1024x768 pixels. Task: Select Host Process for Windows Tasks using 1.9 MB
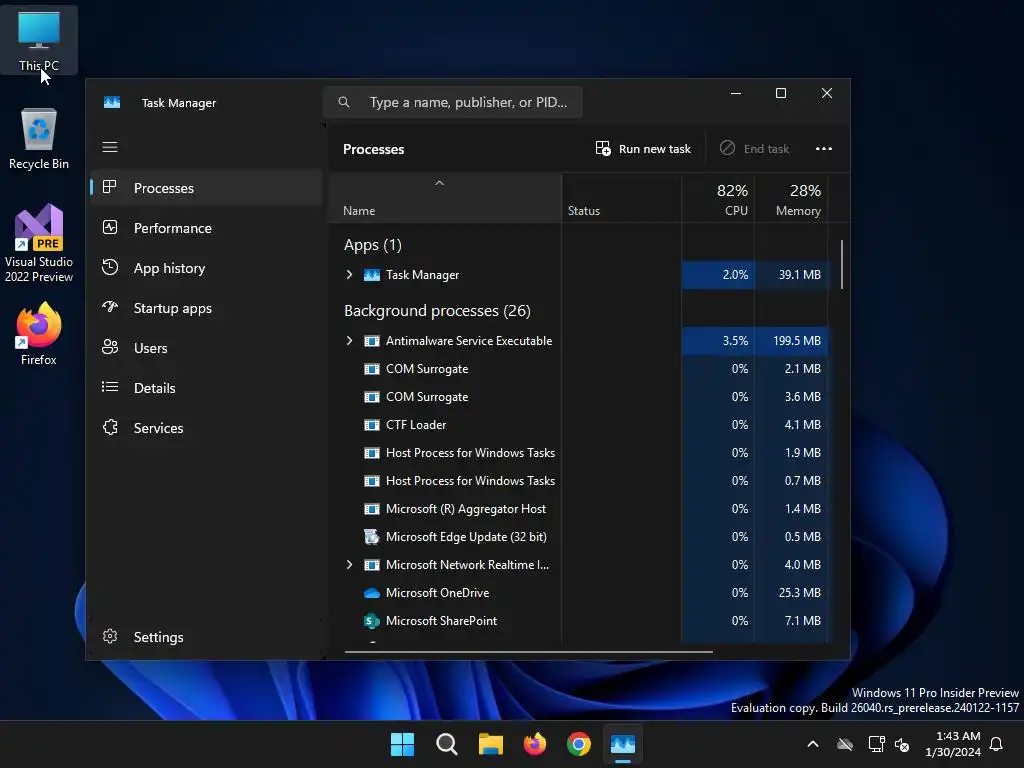(x=579, y=453)
